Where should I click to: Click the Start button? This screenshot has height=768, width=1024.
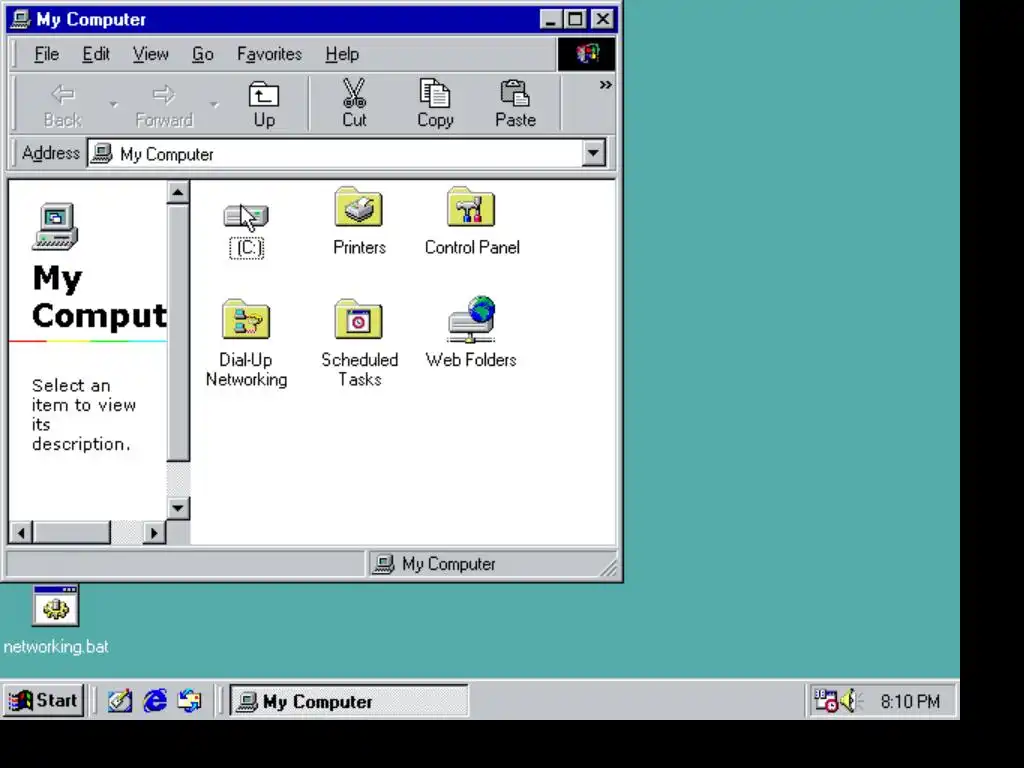pyautogui.click(x=43, y=701)
